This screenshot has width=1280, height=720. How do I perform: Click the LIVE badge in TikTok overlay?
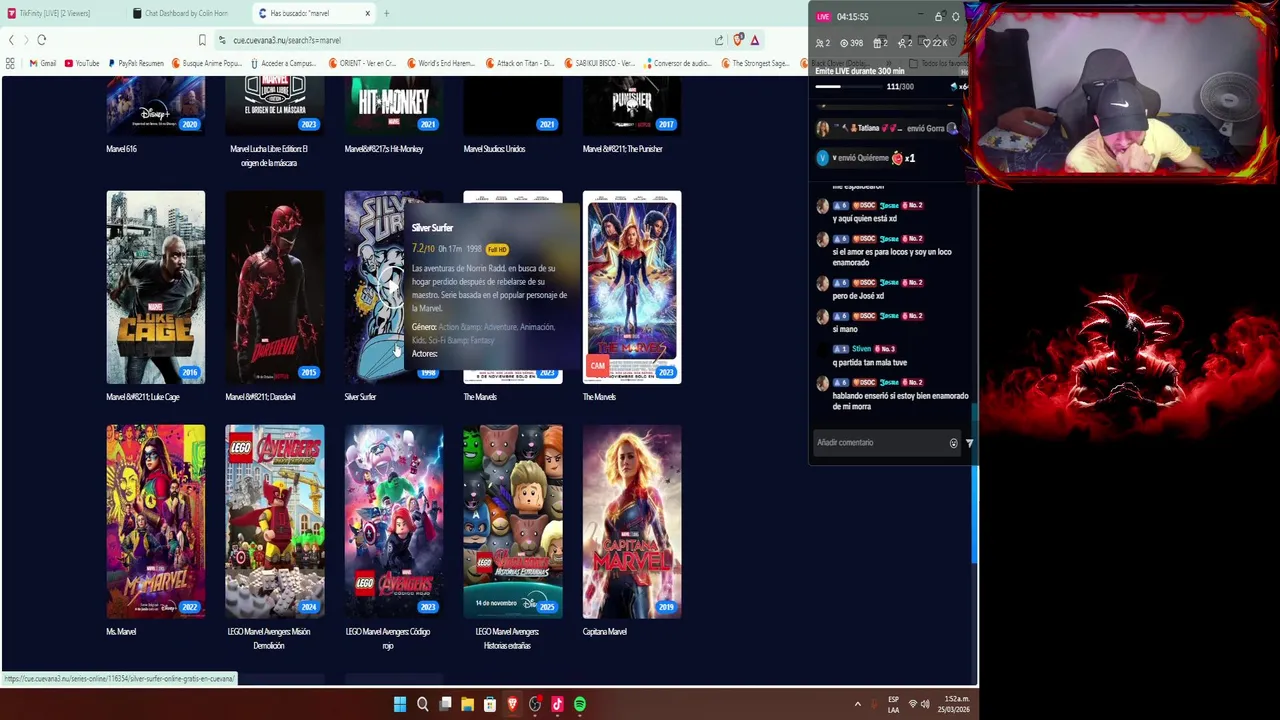point(823,17)
